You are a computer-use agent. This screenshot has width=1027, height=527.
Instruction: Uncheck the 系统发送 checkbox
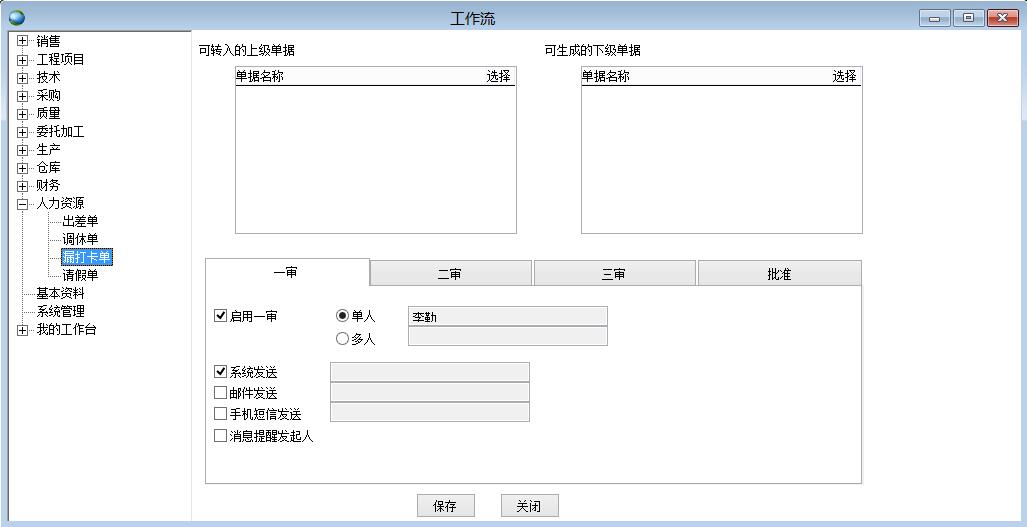click(x=221, y=372)
